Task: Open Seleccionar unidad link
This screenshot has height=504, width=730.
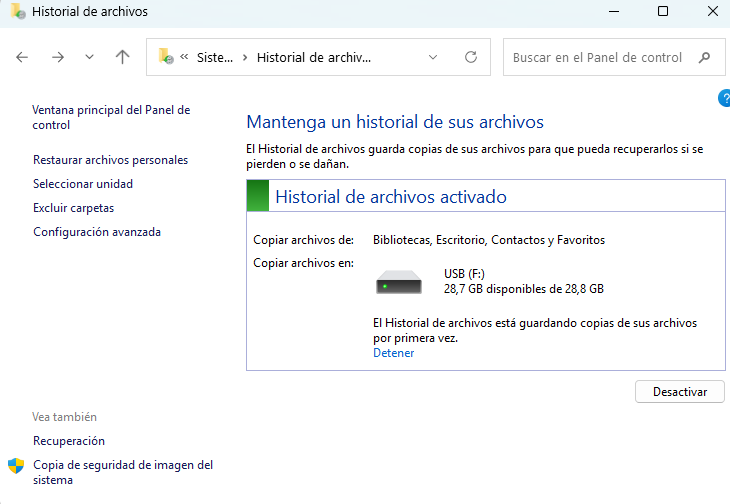Action: (83, 184)
